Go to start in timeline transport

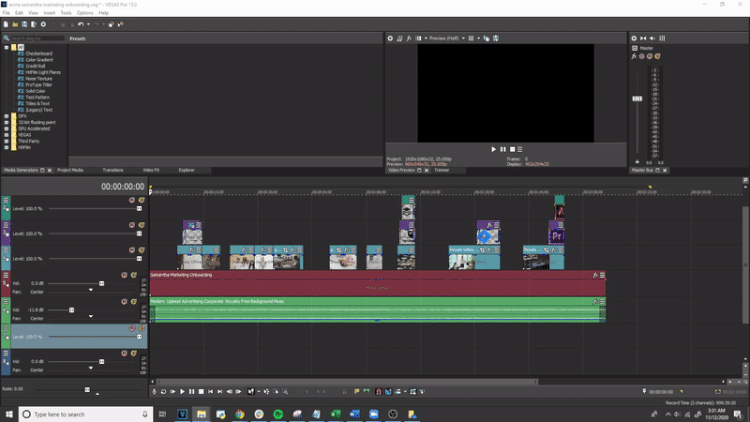pos(210,392)
